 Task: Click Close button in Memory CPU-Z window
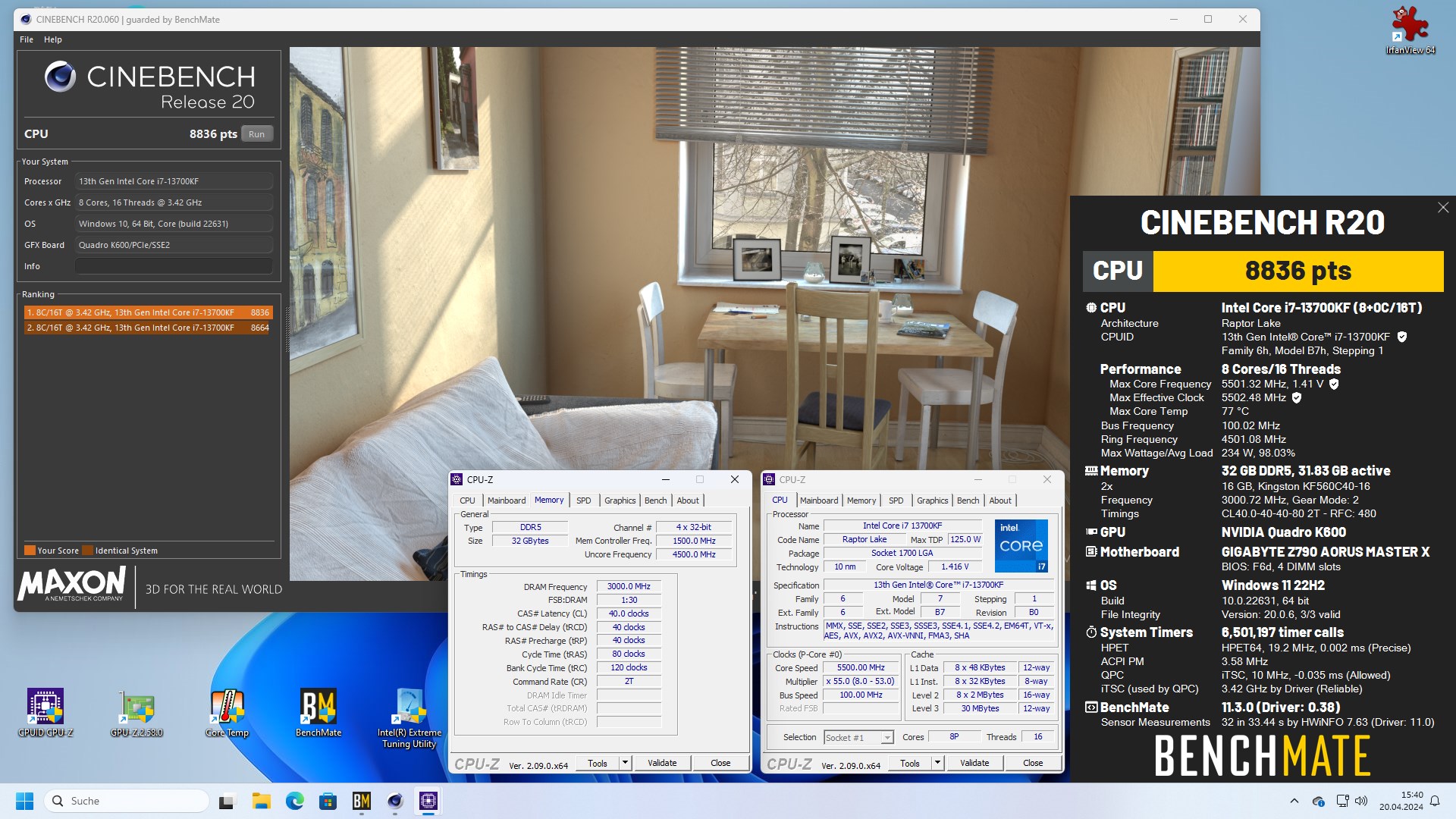720,763
